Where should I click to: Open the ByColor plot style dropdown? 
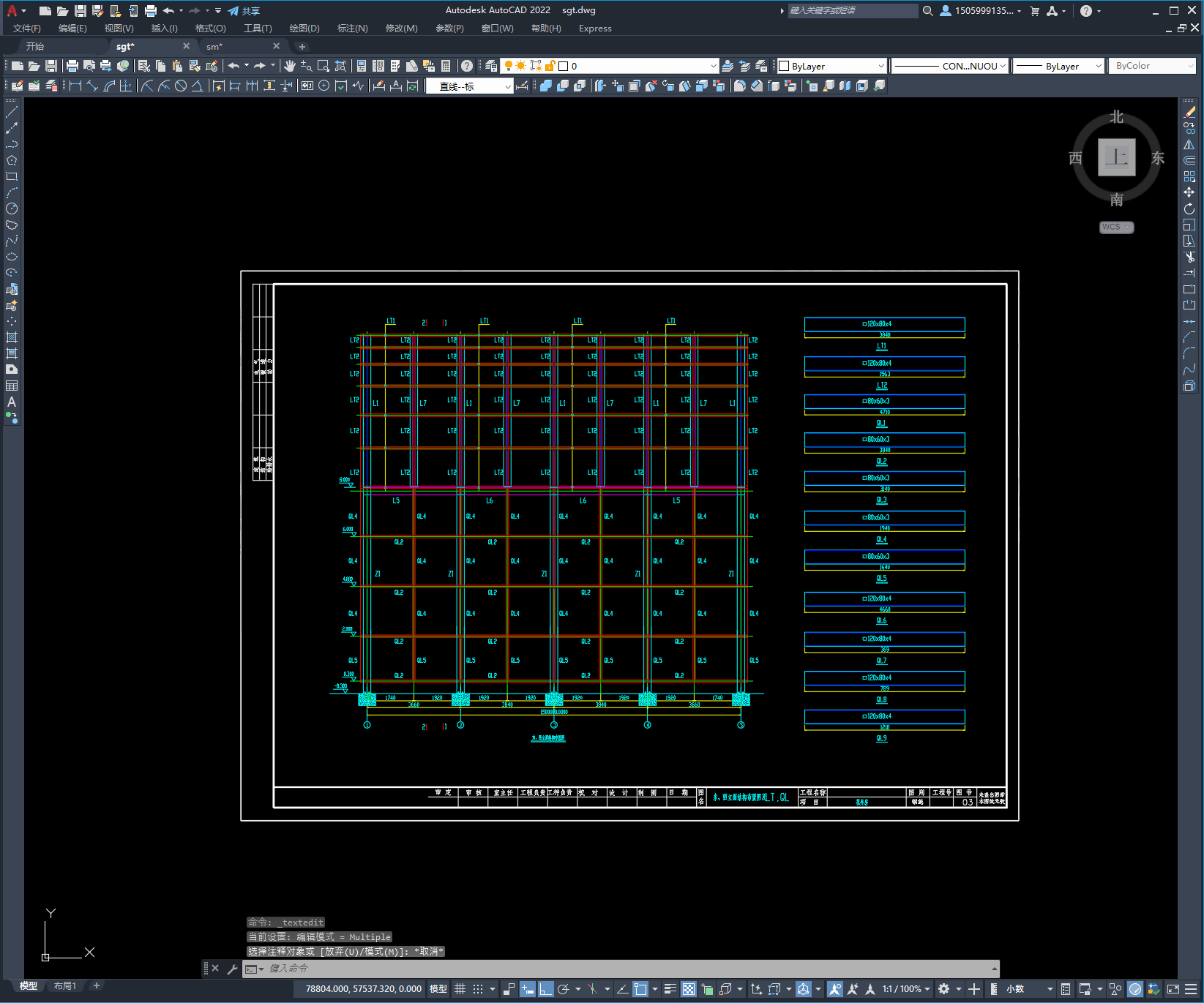(1153, 66)
